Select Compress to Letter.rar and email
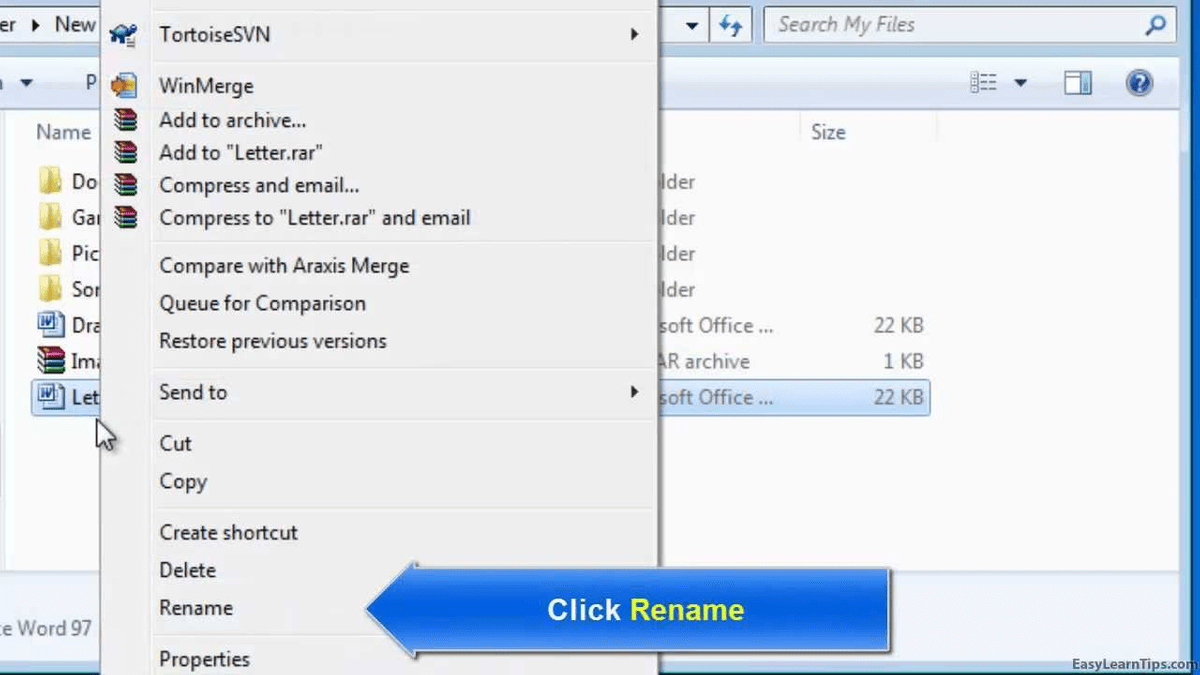1200x675 pixels. click(x=314, y=217)
